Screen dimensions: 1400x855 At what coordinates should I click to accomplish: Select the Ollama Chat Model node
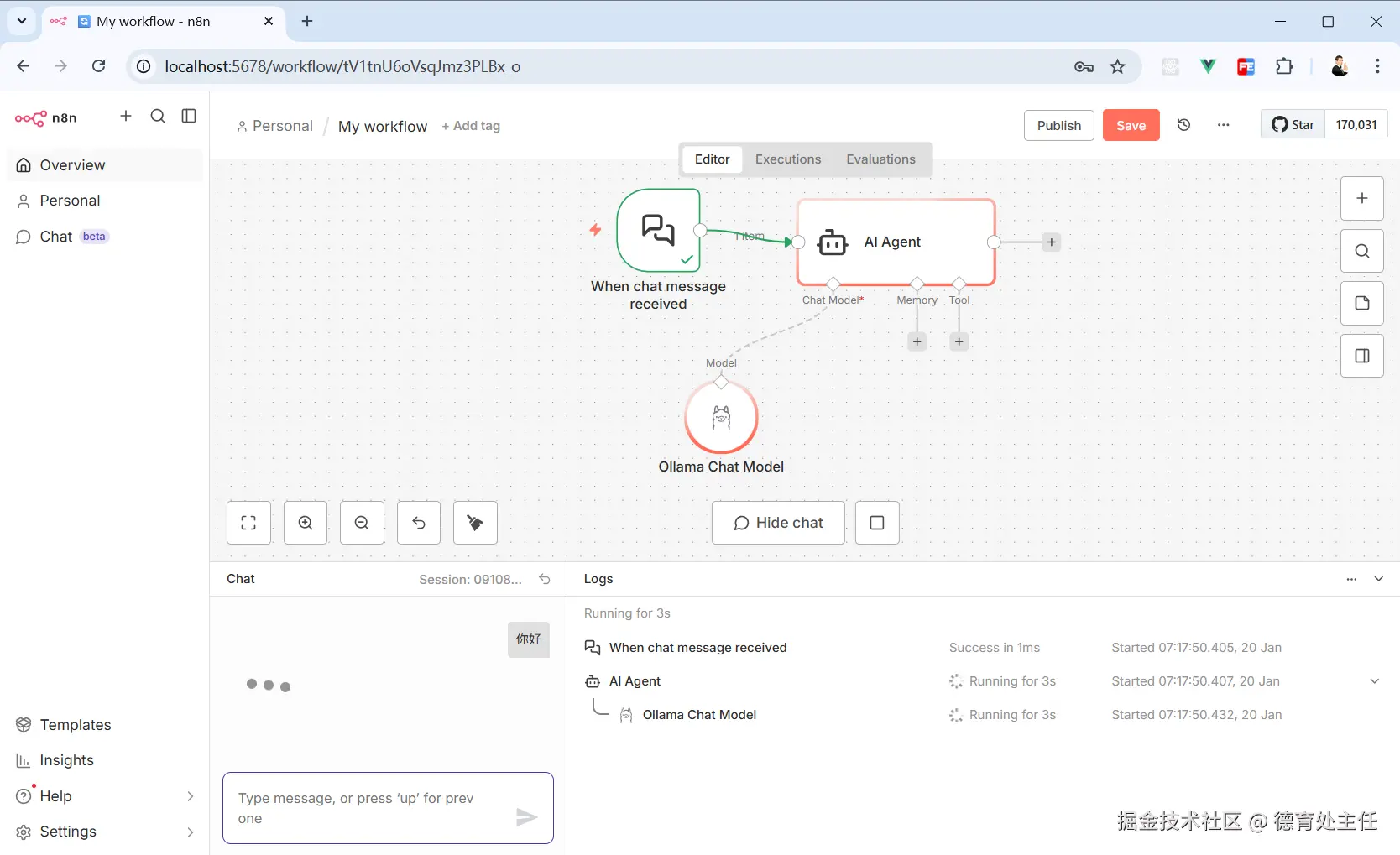[721, 418]
